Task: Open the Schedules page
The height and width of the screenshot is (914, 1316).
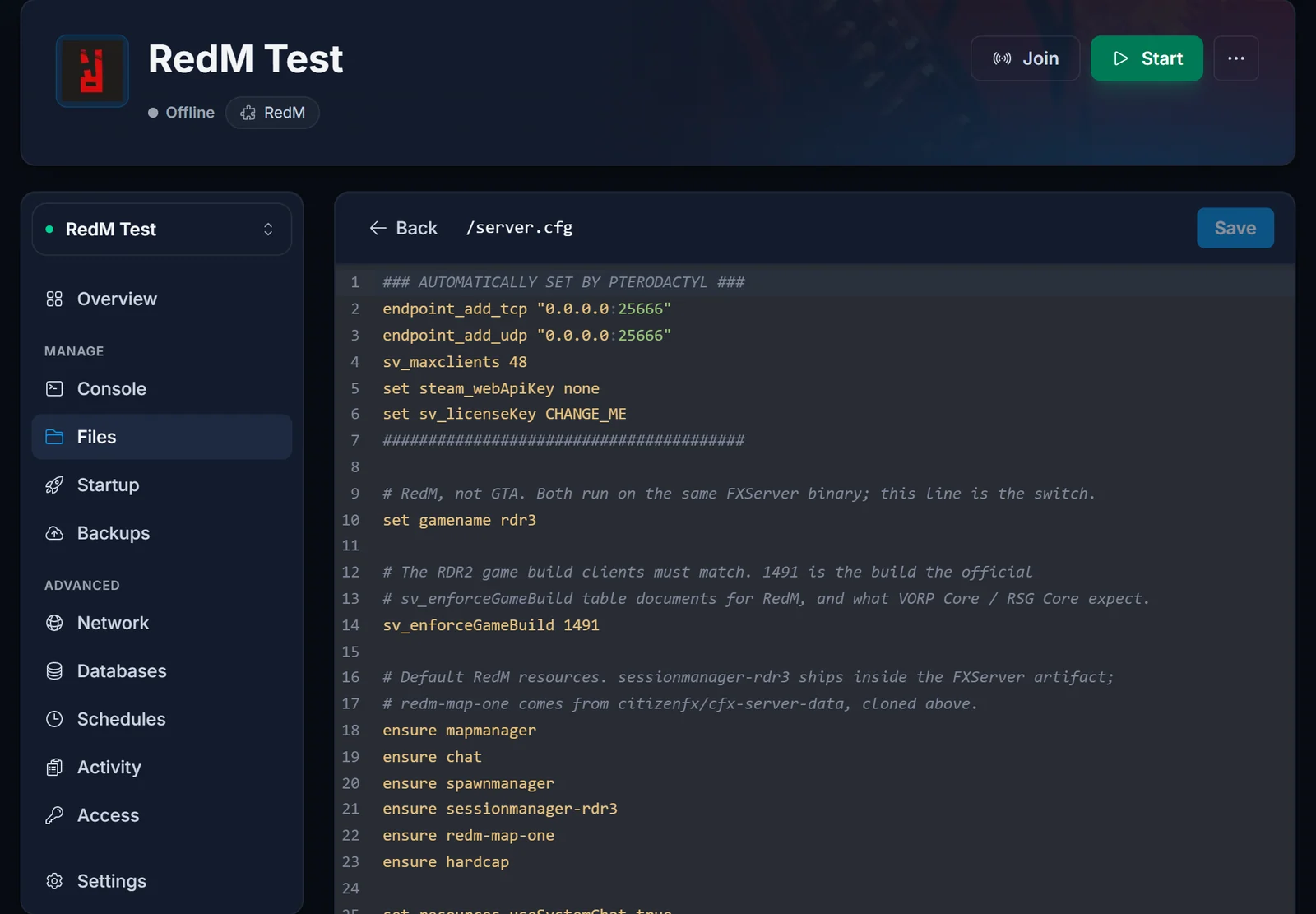Action: pyautogui.click(x=162, y=719)
